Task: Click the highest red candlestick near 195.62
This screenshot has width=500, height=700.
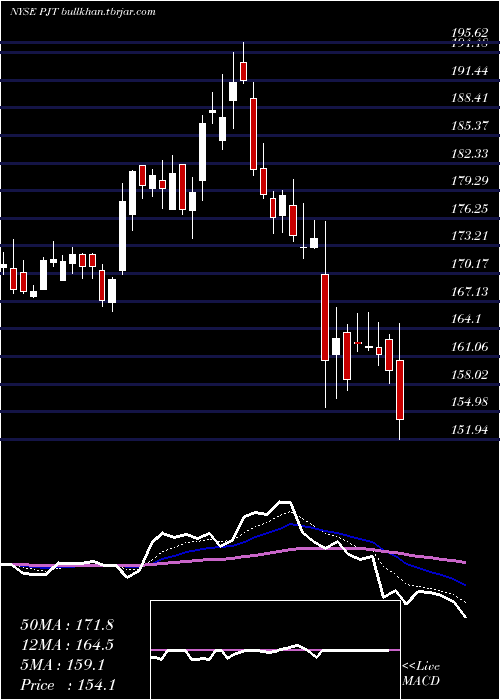Action: pos(243,72)
